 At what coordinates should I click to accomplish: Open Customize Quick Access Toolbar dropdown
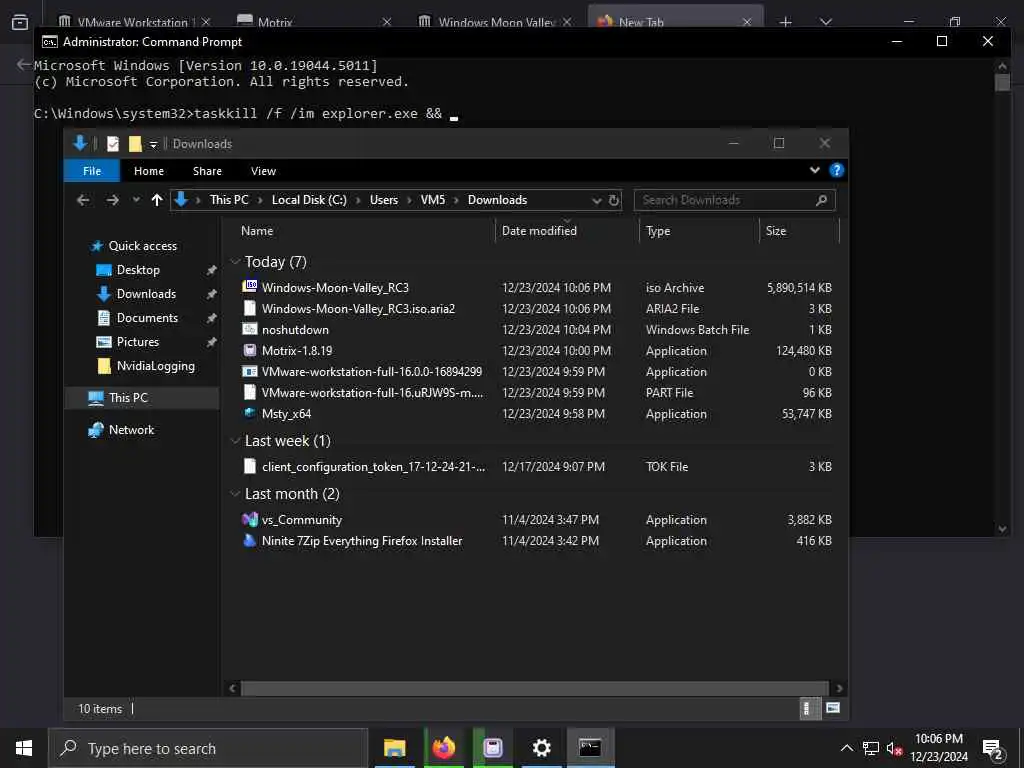coord(153,144)
